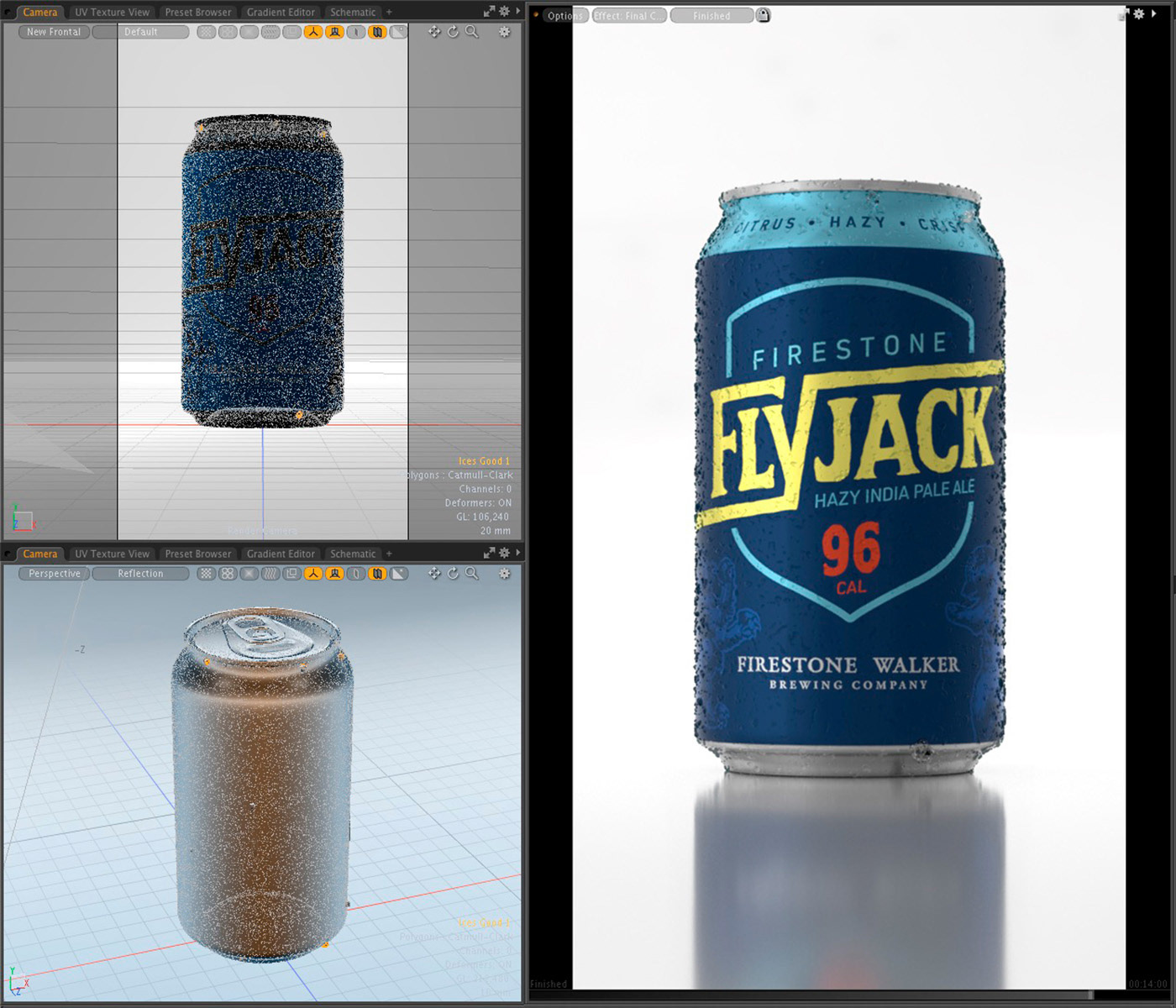Toggle the diagonal half-shaded icon in top viewport
This screenshot has width=1176, height=1008.
pyautogui.click(x=399, y=32)
